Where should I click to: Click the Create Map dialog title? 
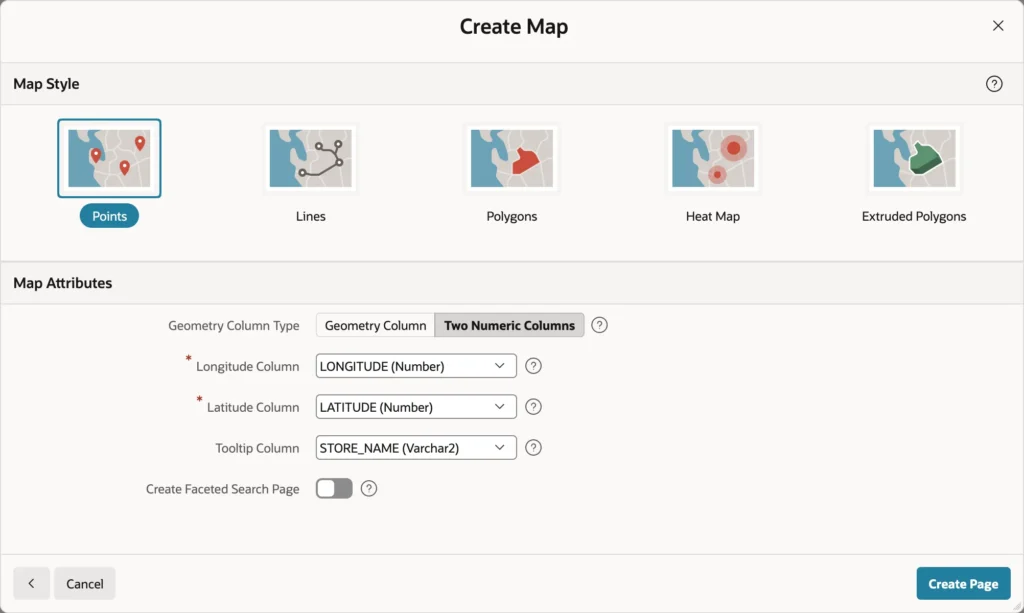tap(514, 27)
